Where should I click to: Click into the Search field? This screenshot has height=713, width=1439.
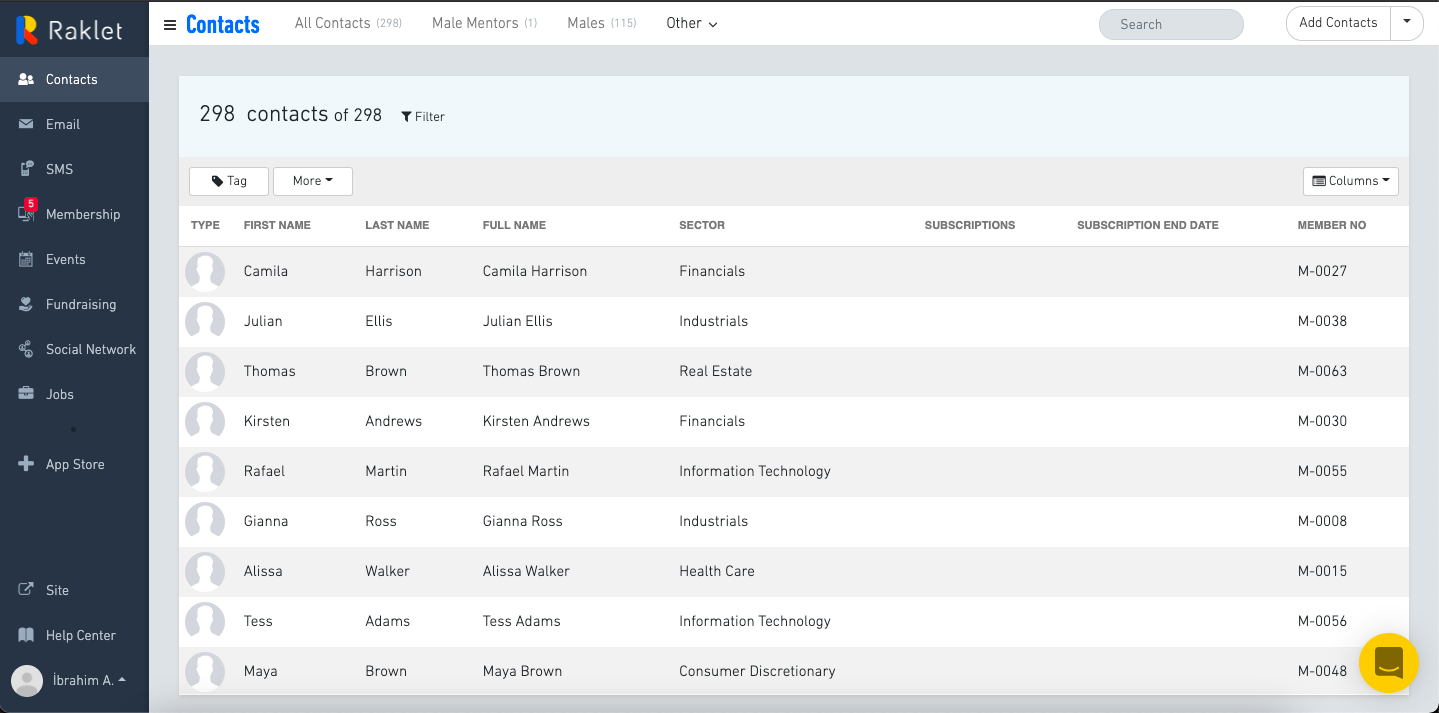(x=1171, y=25)
